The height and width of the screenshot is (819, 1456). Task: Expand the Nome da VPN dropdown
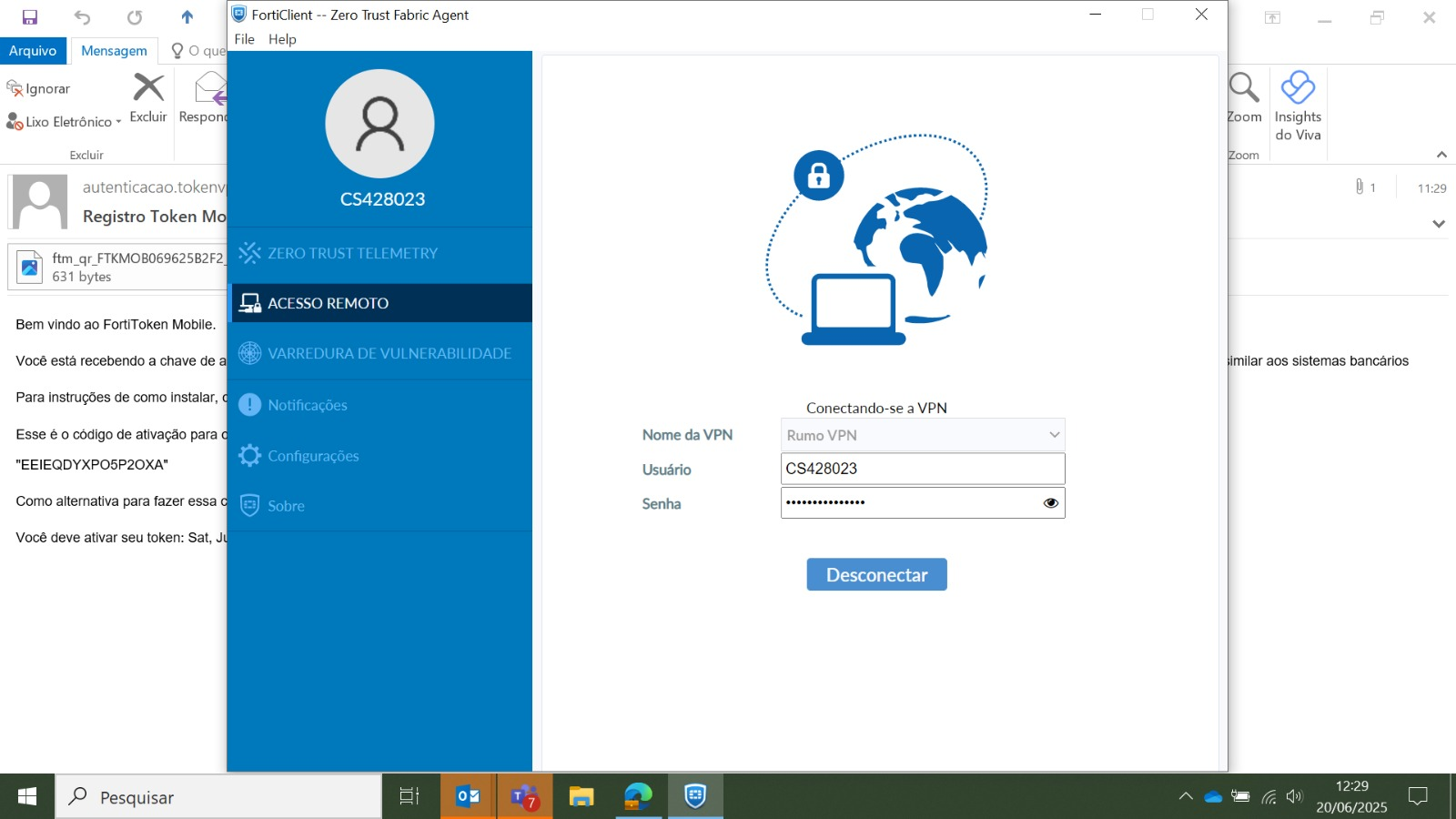923,435
